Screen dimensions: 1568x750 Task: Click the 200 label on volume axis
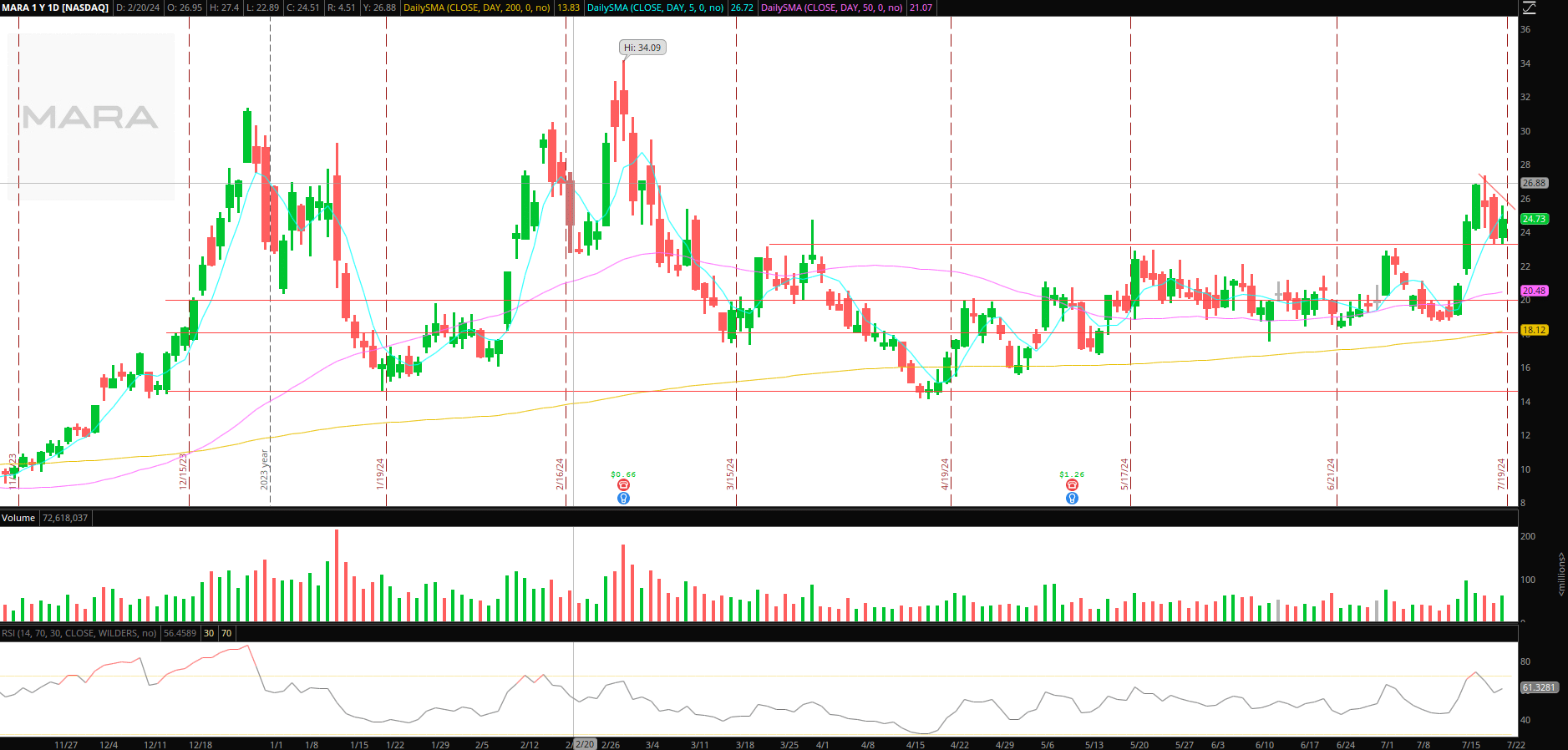[x=1528, y=536]
